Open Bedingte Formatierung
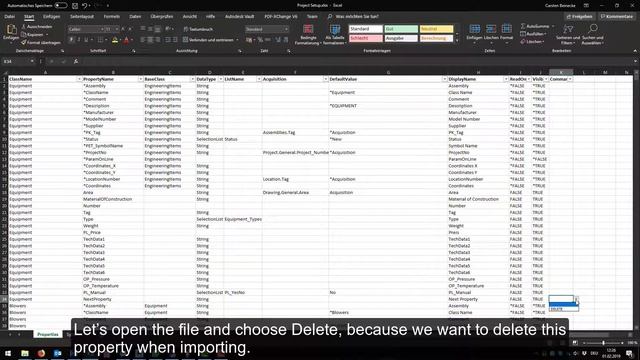This screenshot has height=360, width=640. (x=308, y=34)
